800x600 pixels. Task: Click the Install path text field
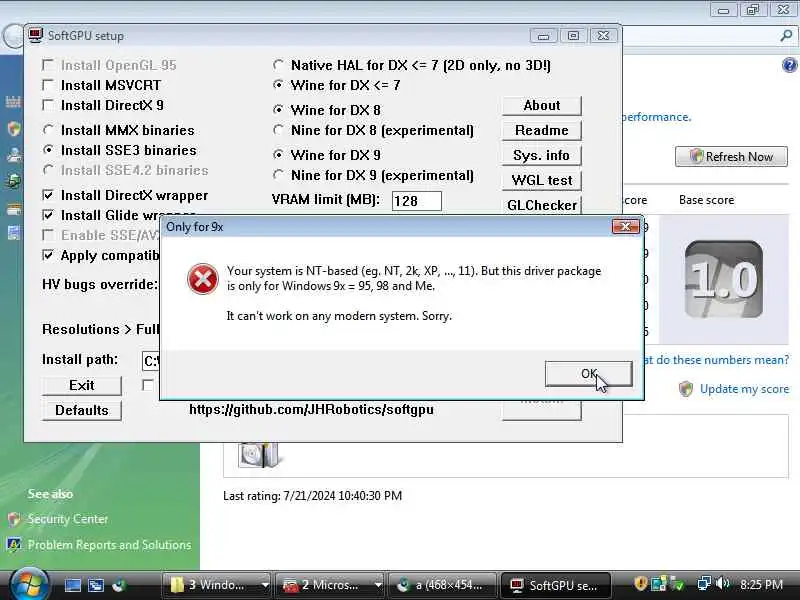[151, 361]
